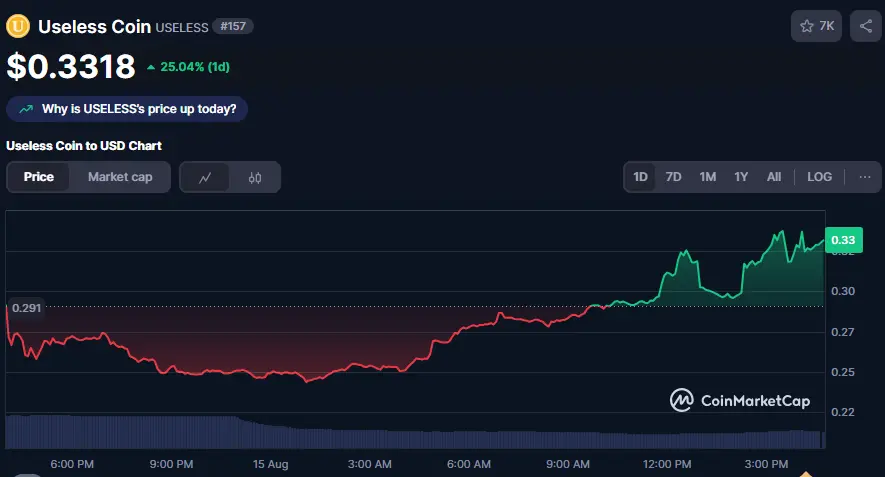Screen dimensions: 885x477
Task: Toggle LOG scale on chart
Action: click(819, 177)
